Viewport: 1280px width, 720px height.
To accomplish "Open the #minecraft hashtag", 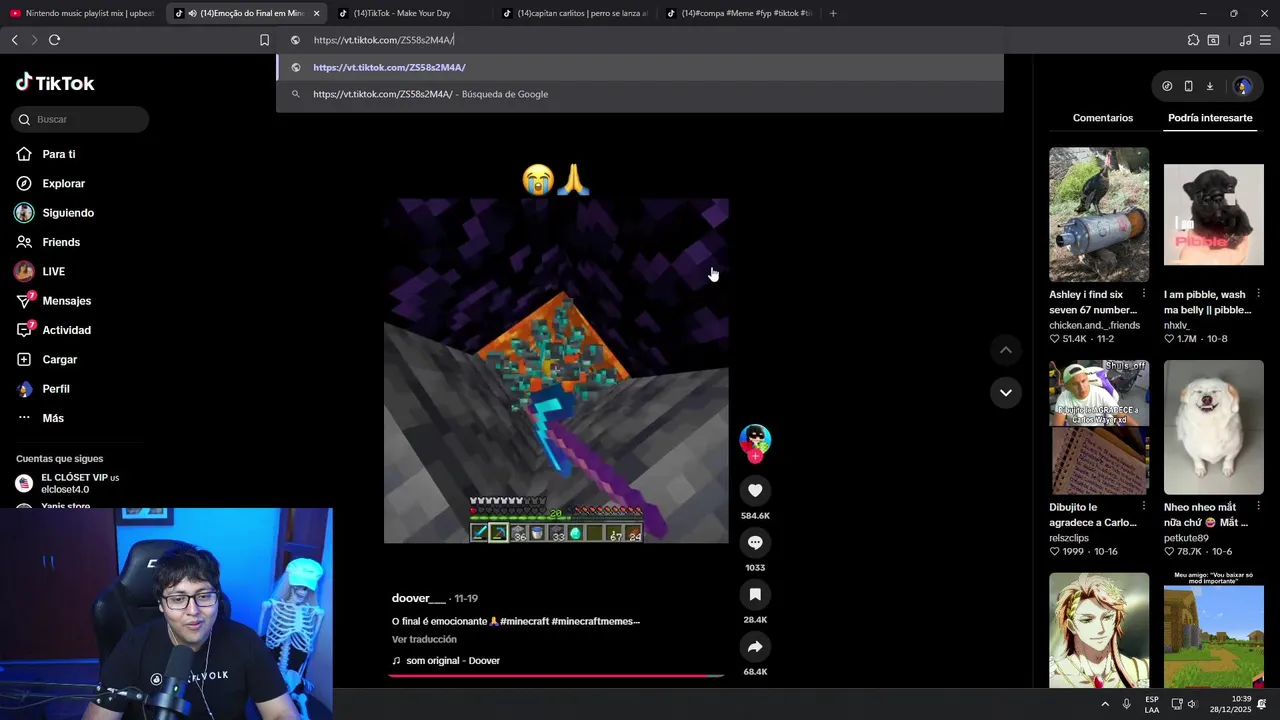I will point(523,621).
